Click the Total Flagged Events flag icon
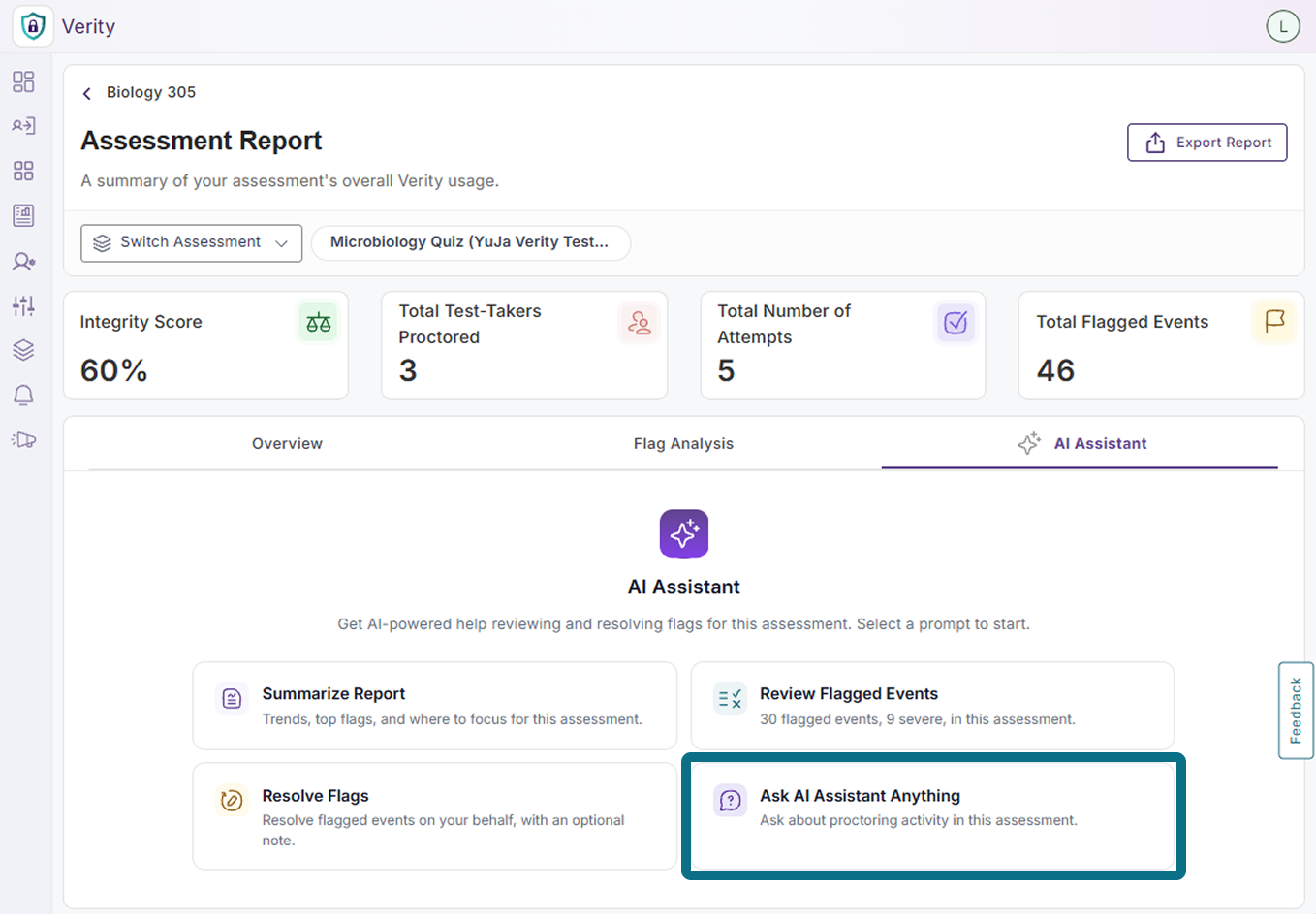Screen dimensions: 1316x920 point(1274,322)
